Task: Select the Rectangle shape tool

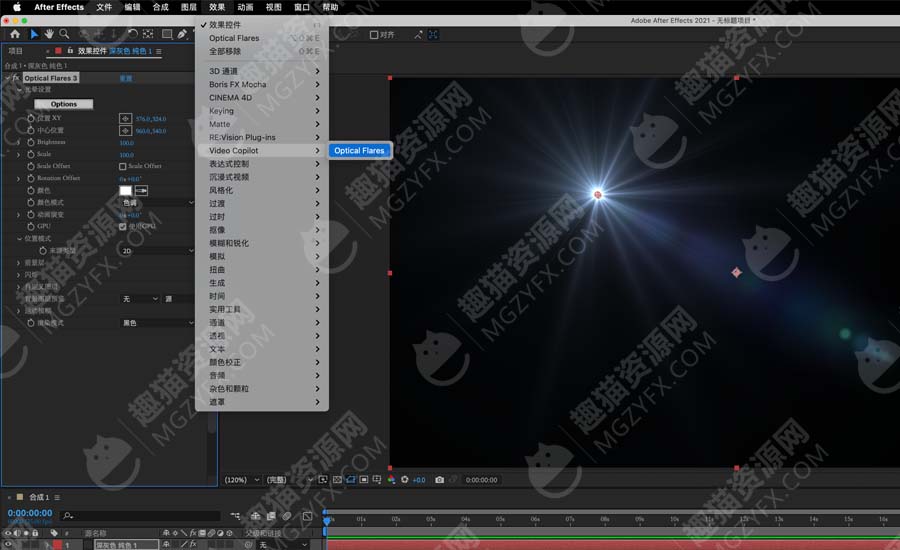Action: pyautogui.click(x=167, y=34)
